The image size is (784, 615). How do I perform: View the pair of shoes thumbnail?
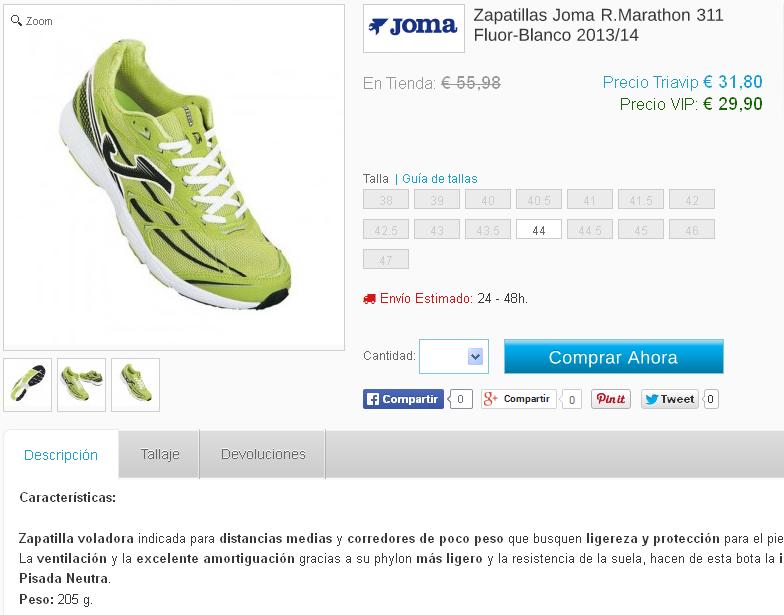click(82, 384)
